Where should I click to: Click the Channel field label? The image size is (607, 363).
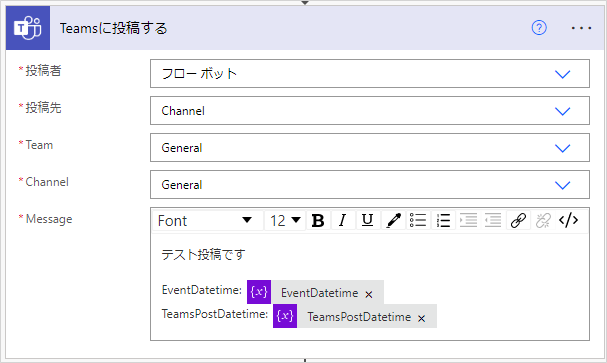click(x=47, y=182)
